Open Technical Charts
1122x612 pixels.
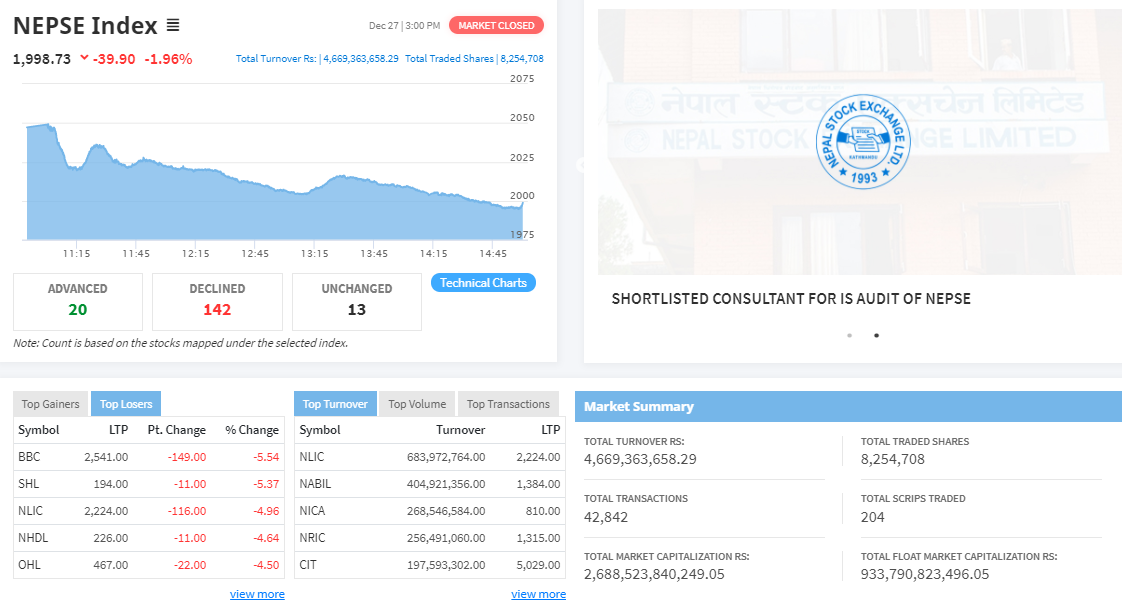(483, 283)
